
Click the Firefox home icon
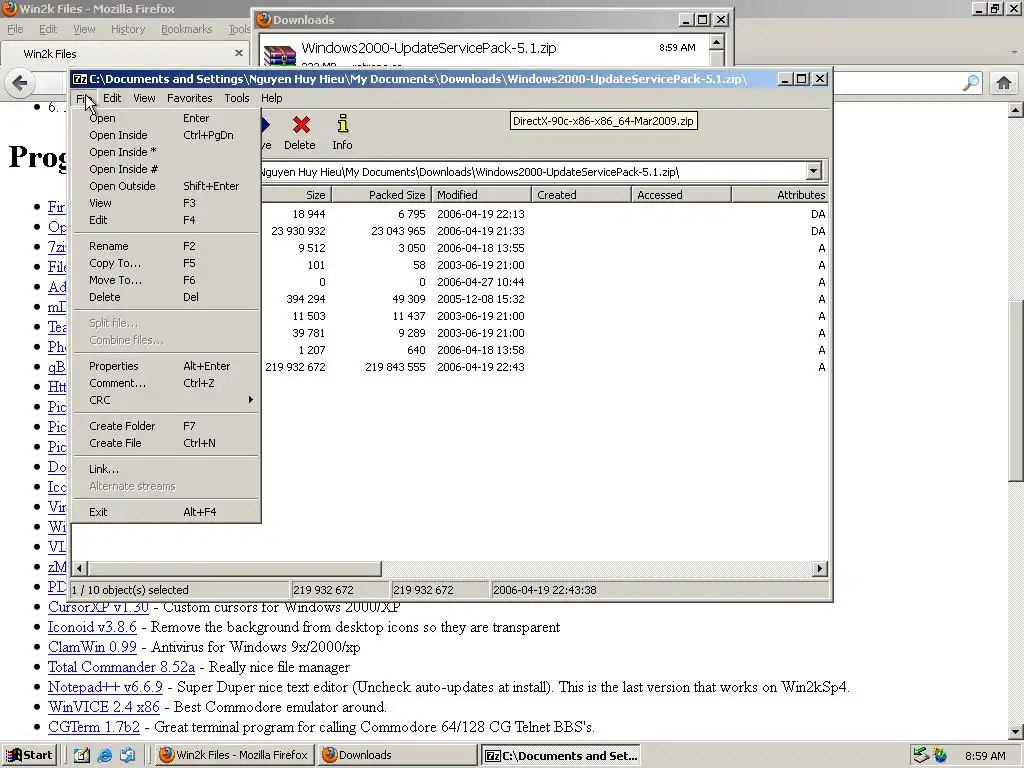click(1004, 83)
